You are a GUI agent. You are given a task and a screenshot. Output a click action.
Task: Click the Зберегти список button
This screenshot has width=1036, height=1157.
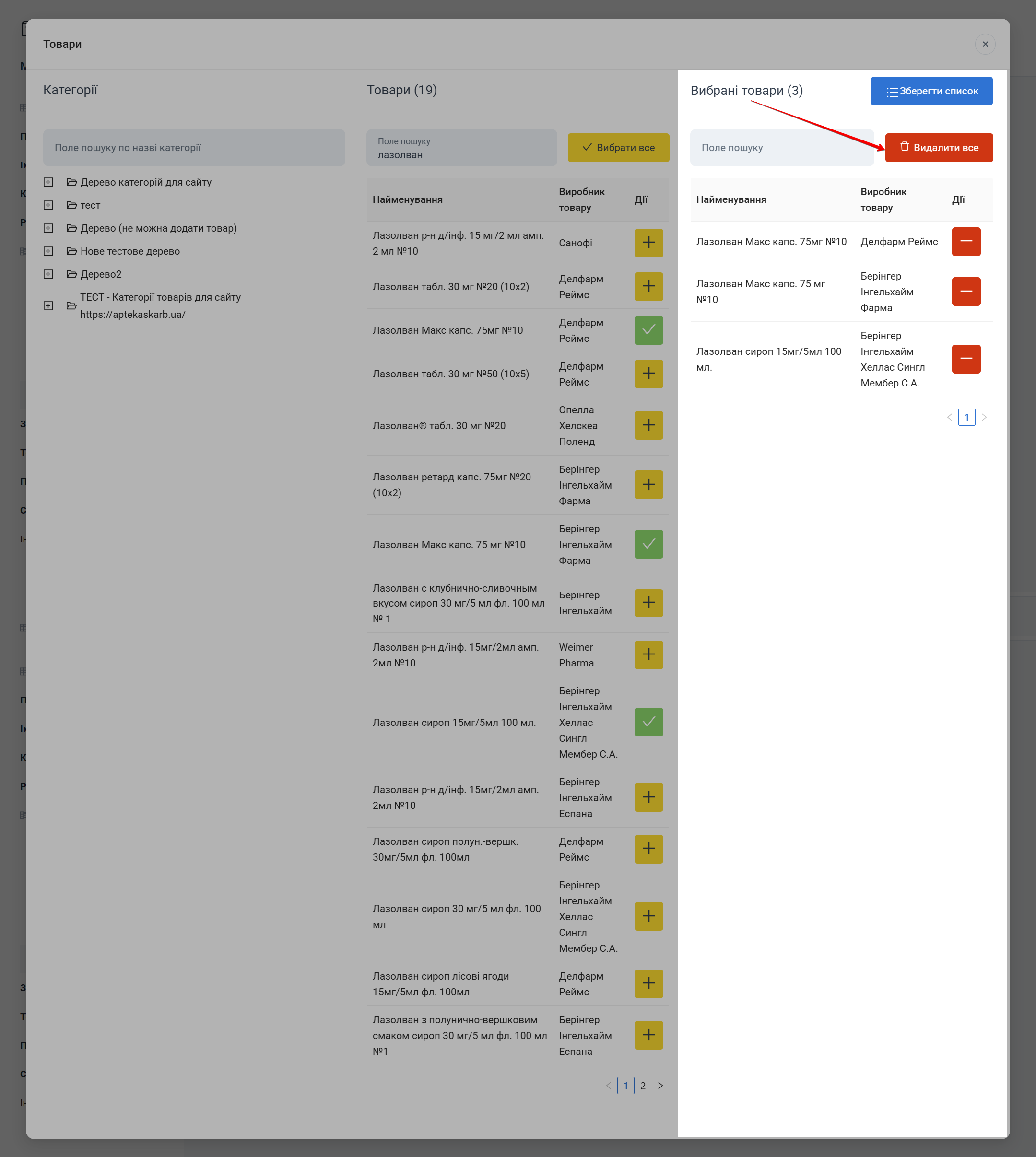coord(931,91)
